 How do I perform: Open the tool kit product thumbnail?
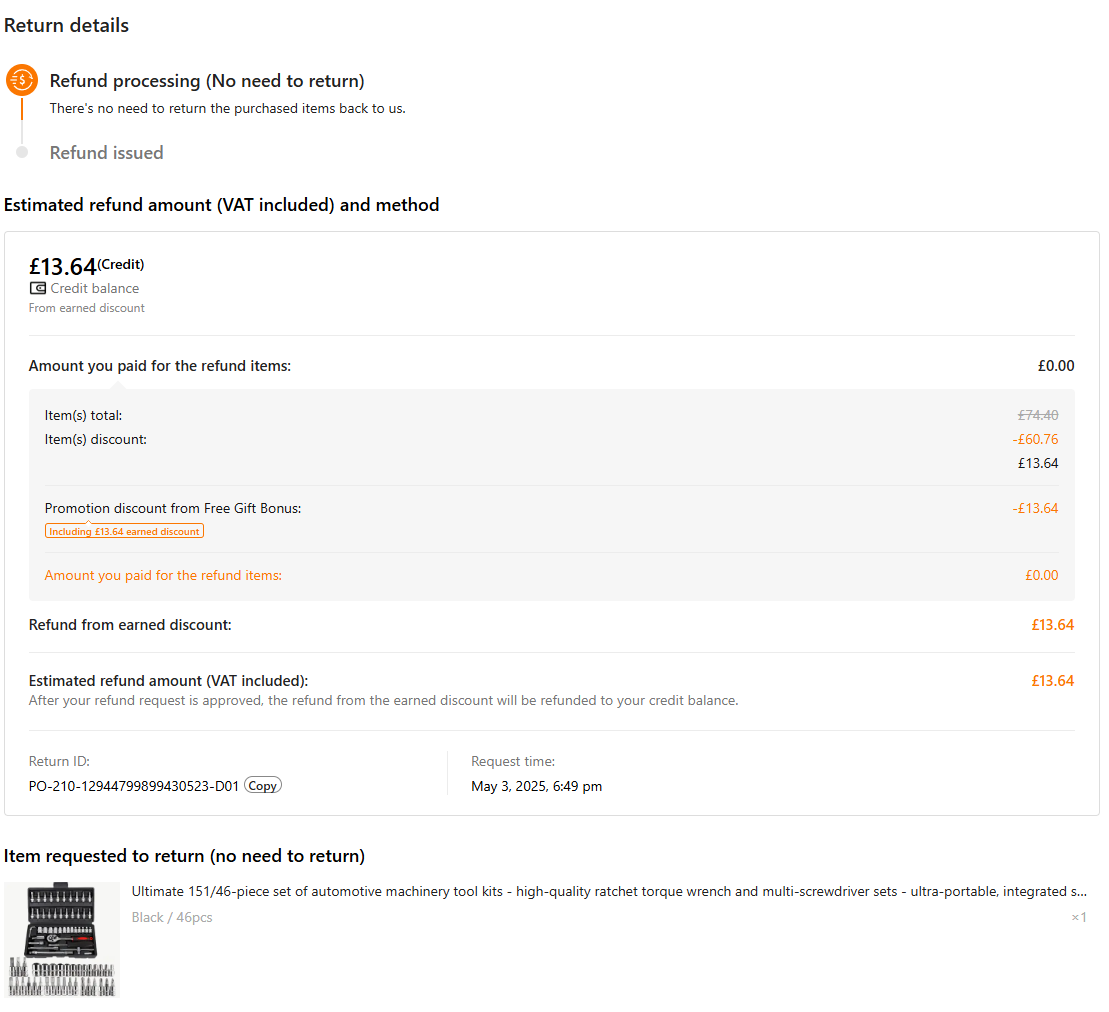[x=62, y=939]
